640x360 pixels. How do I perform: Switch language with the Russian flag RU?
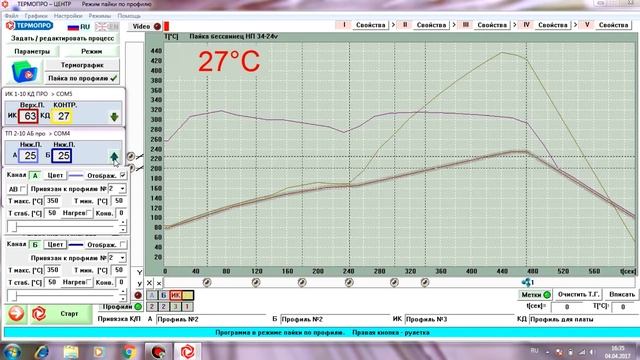pos(78,27)
